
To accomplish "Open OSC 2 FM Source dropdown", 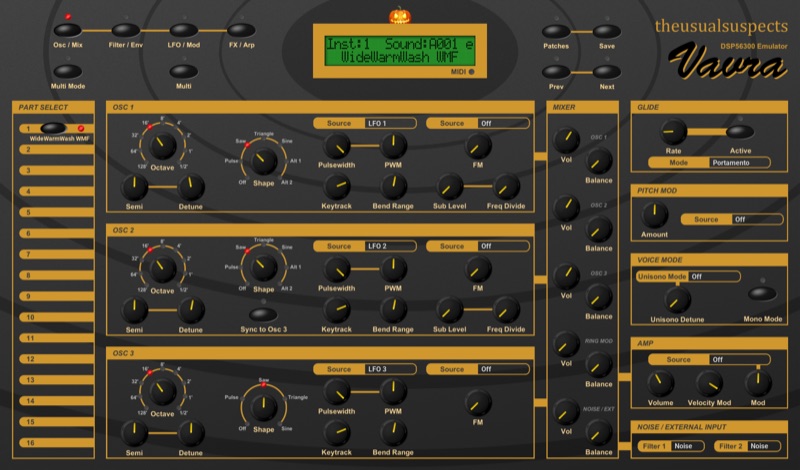I will [x=478, y=246].
